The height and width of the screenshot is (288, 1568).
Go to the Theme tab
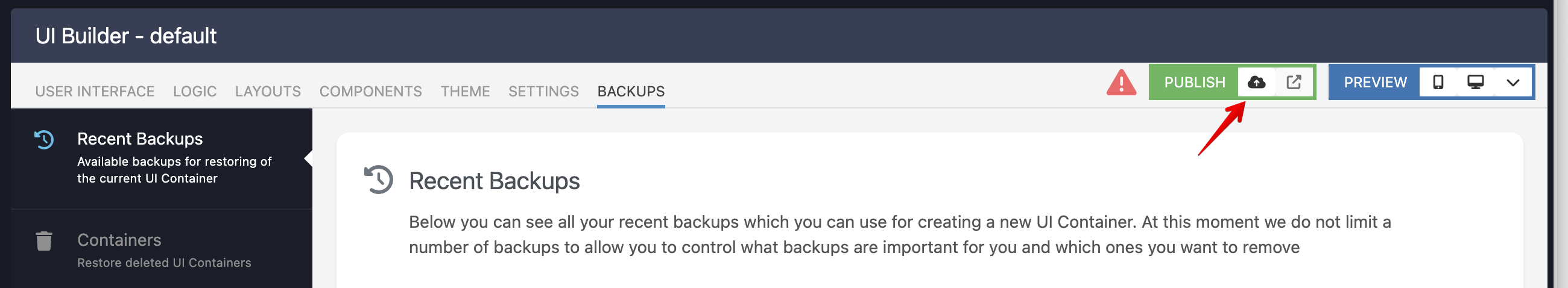point(465,91)
